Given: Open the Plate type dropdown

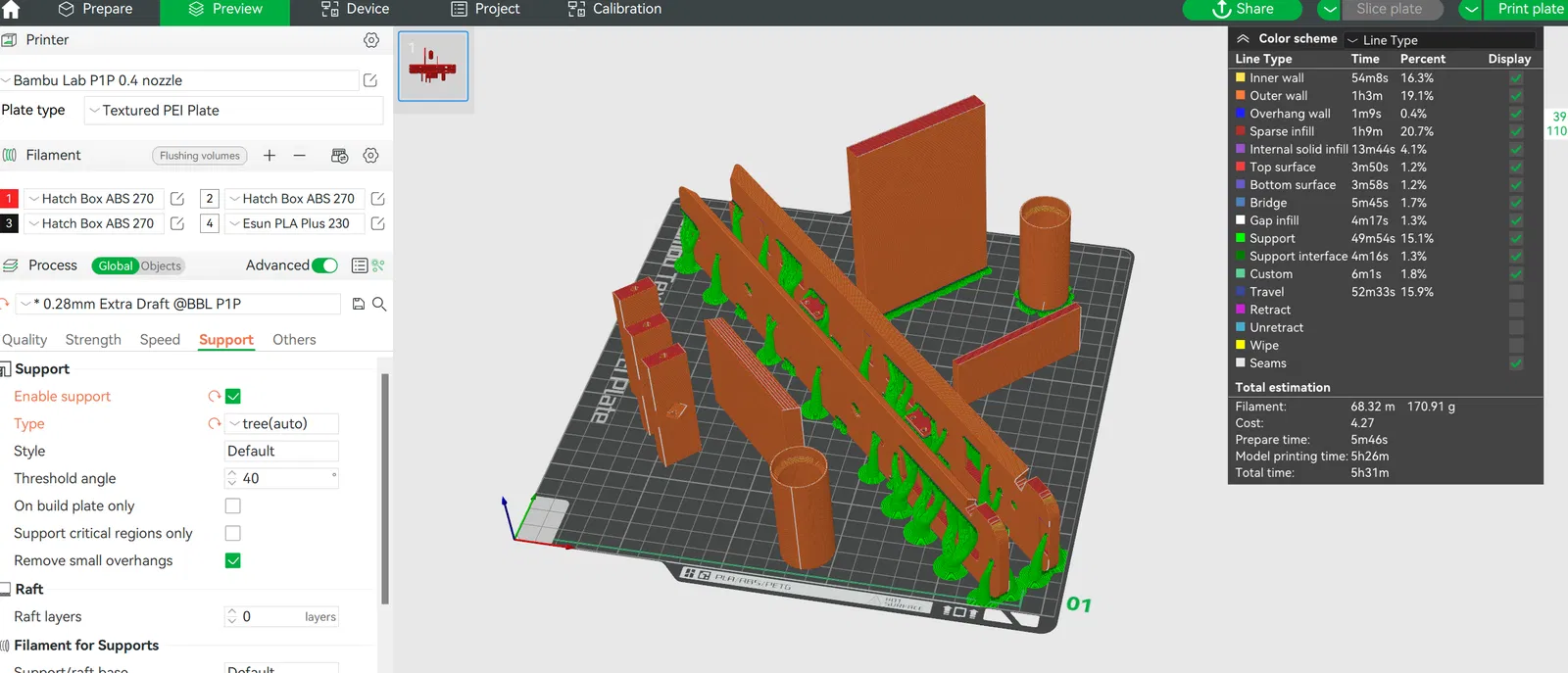Looking at the screenshot, I should [233, 111].
